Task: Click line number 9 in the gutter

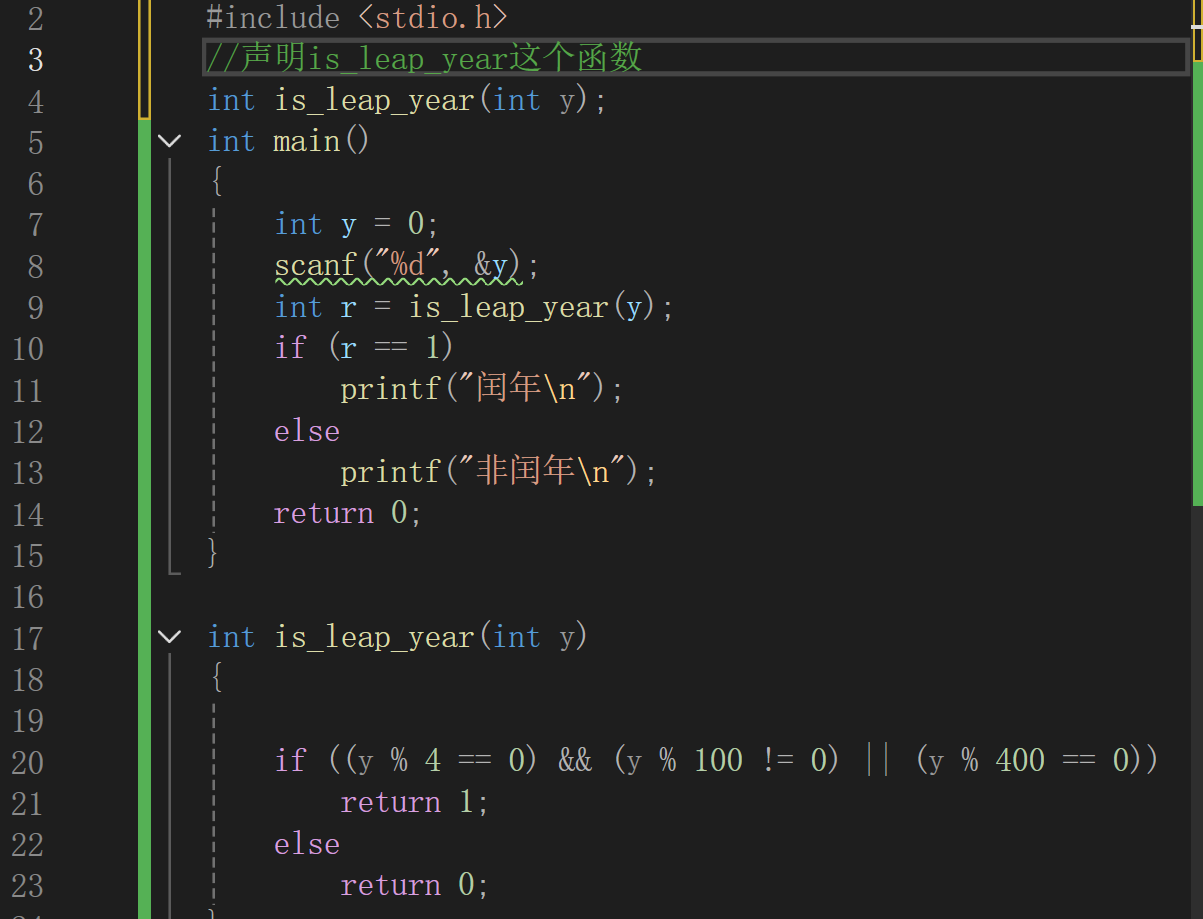Action: point(35,308)
